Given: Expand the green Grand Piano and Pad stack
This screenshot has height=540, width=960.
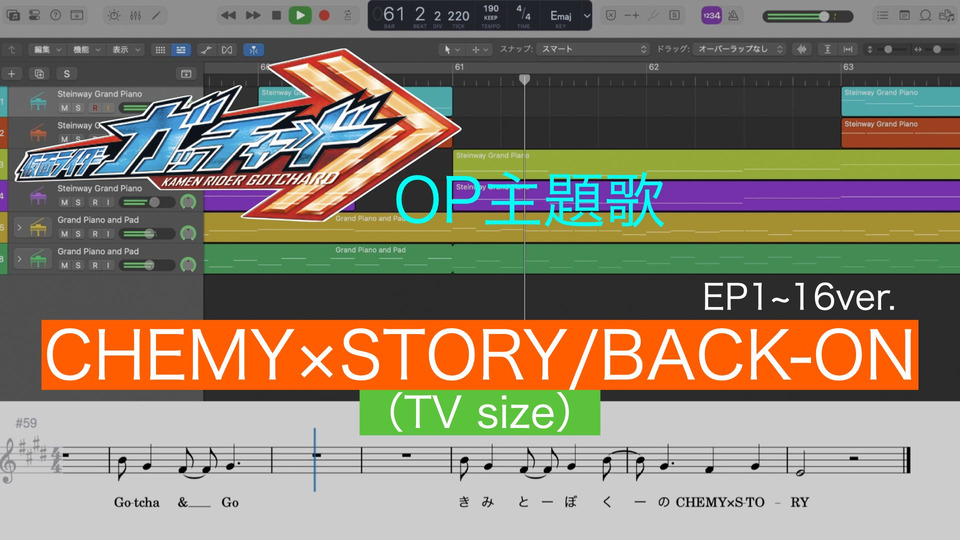Looking at the screenshot, I should coord(19,259).
